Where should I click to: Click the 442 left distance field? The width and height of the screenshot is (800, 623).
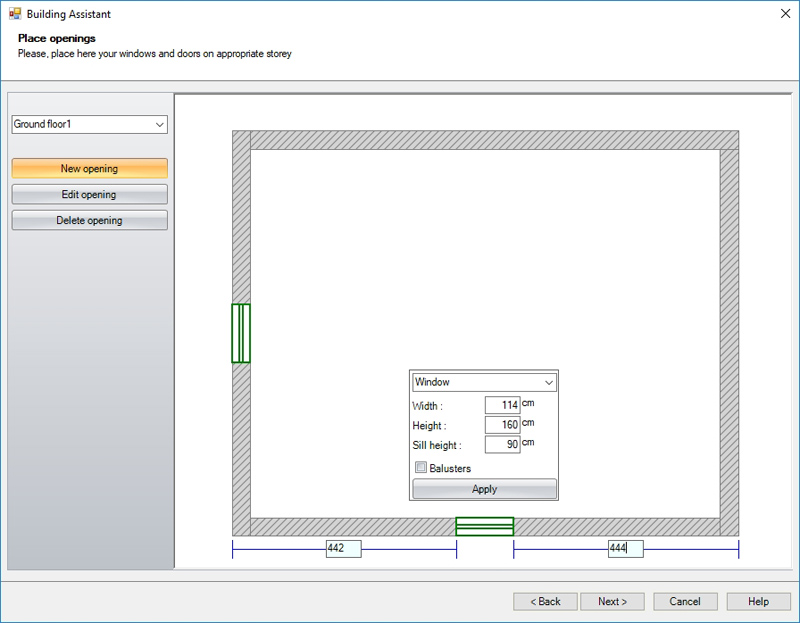click(343, 549)
